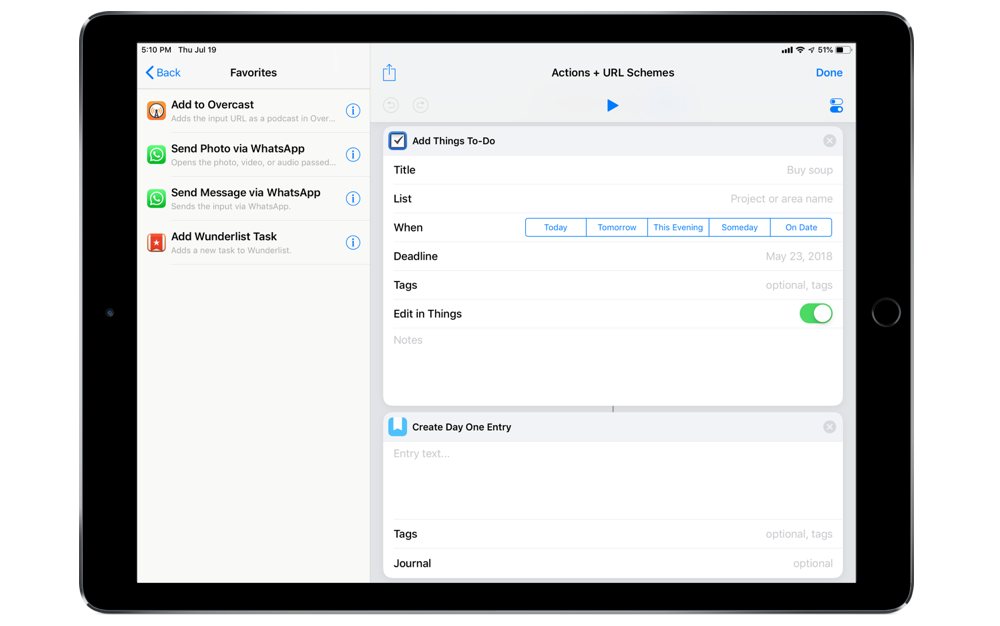
Task: Click the Actions + URL Schemes title
Action: pos(613,73)
